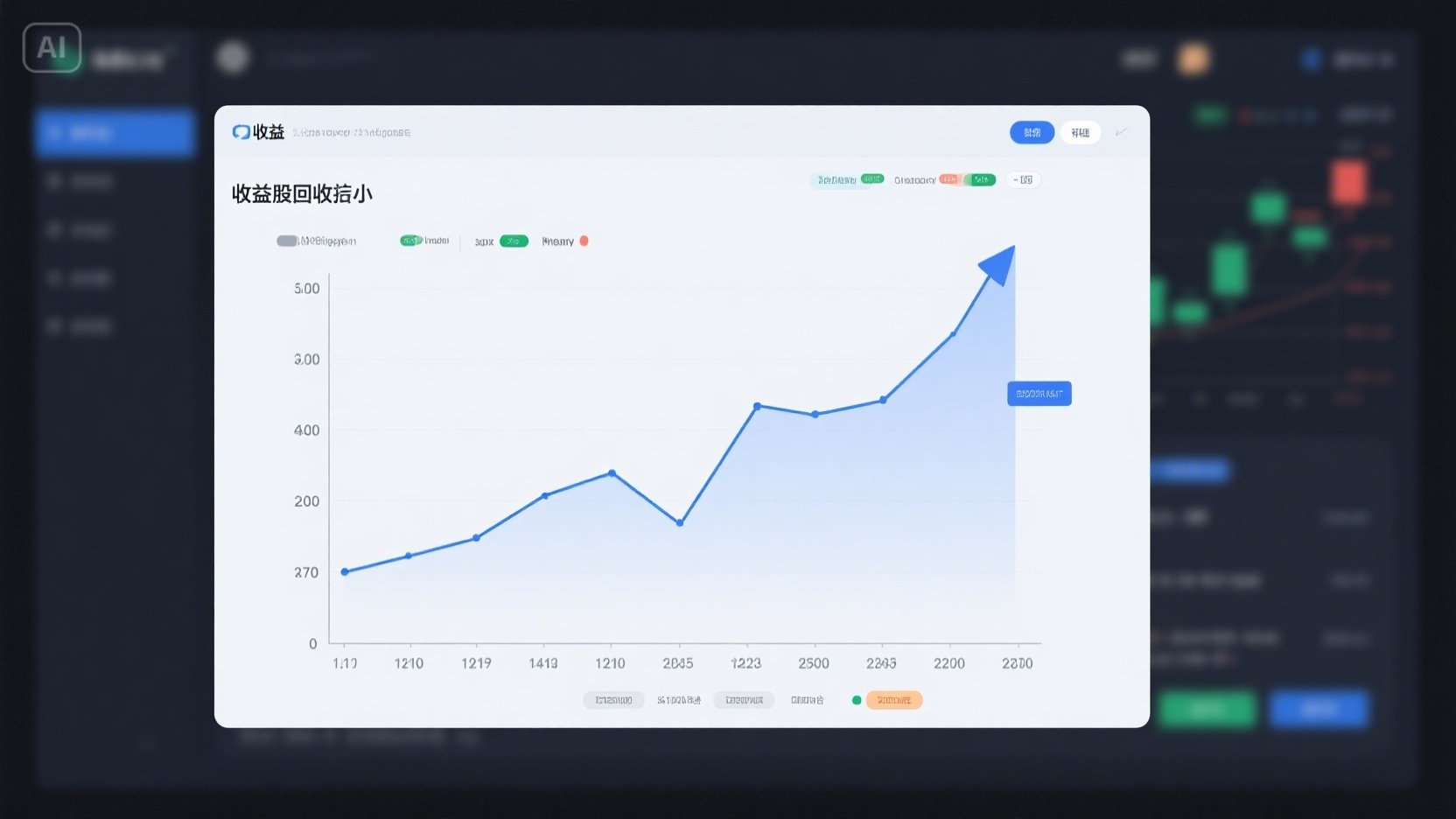Click the blue button in background bottom right
This screenshot has width=1456, height=819.
point(1319,709)
